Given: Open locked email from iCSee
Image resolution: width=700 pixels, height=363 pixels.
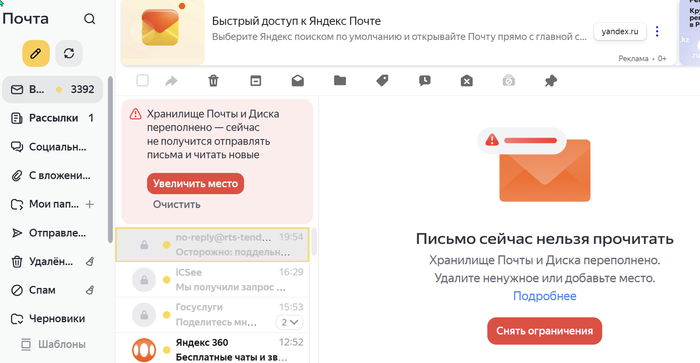Looking at the screenshot, I should click(x=212, y=280).
